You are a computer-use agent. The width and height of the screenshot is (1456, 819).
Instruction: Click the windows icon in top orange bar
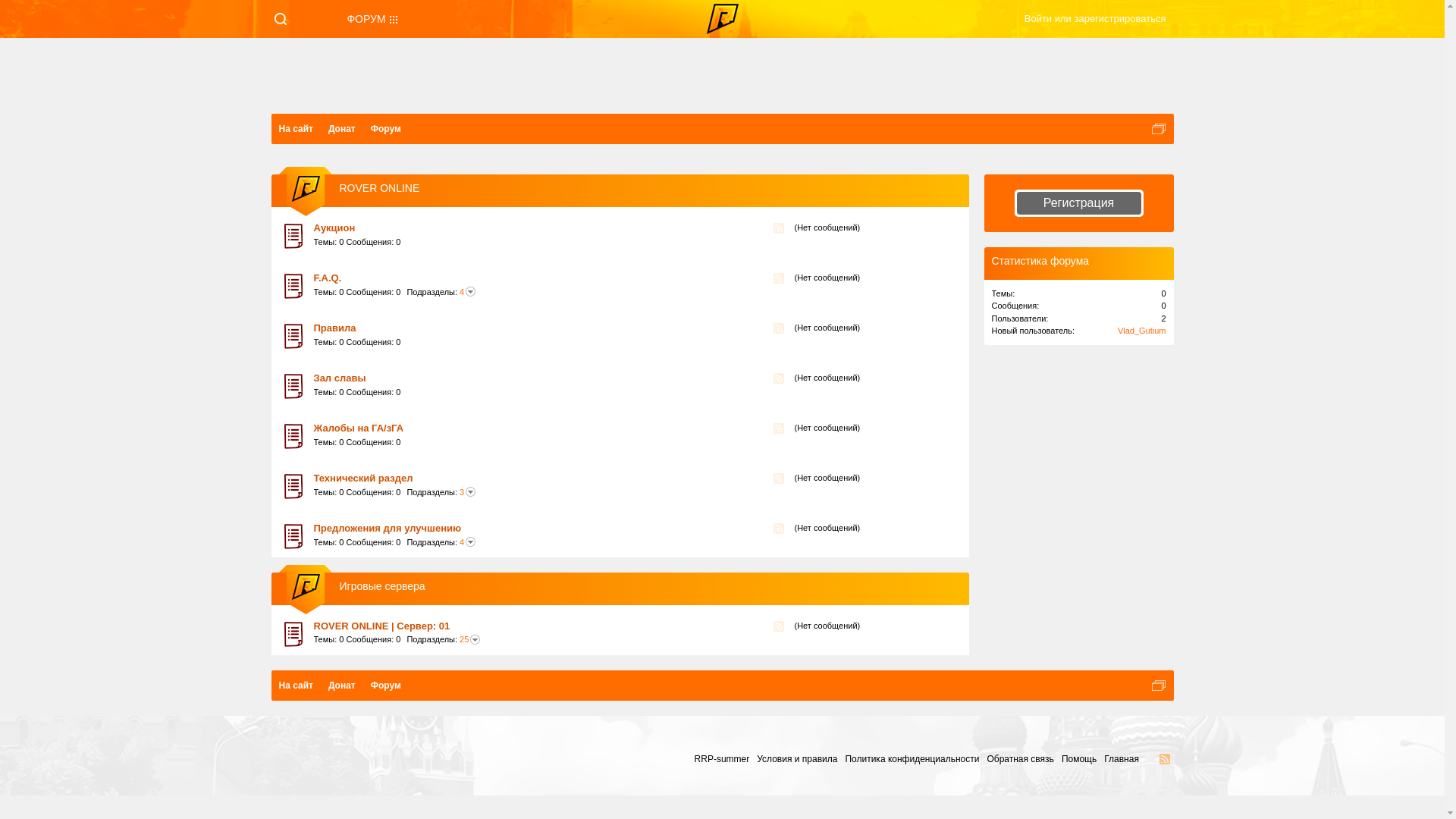1158,129
